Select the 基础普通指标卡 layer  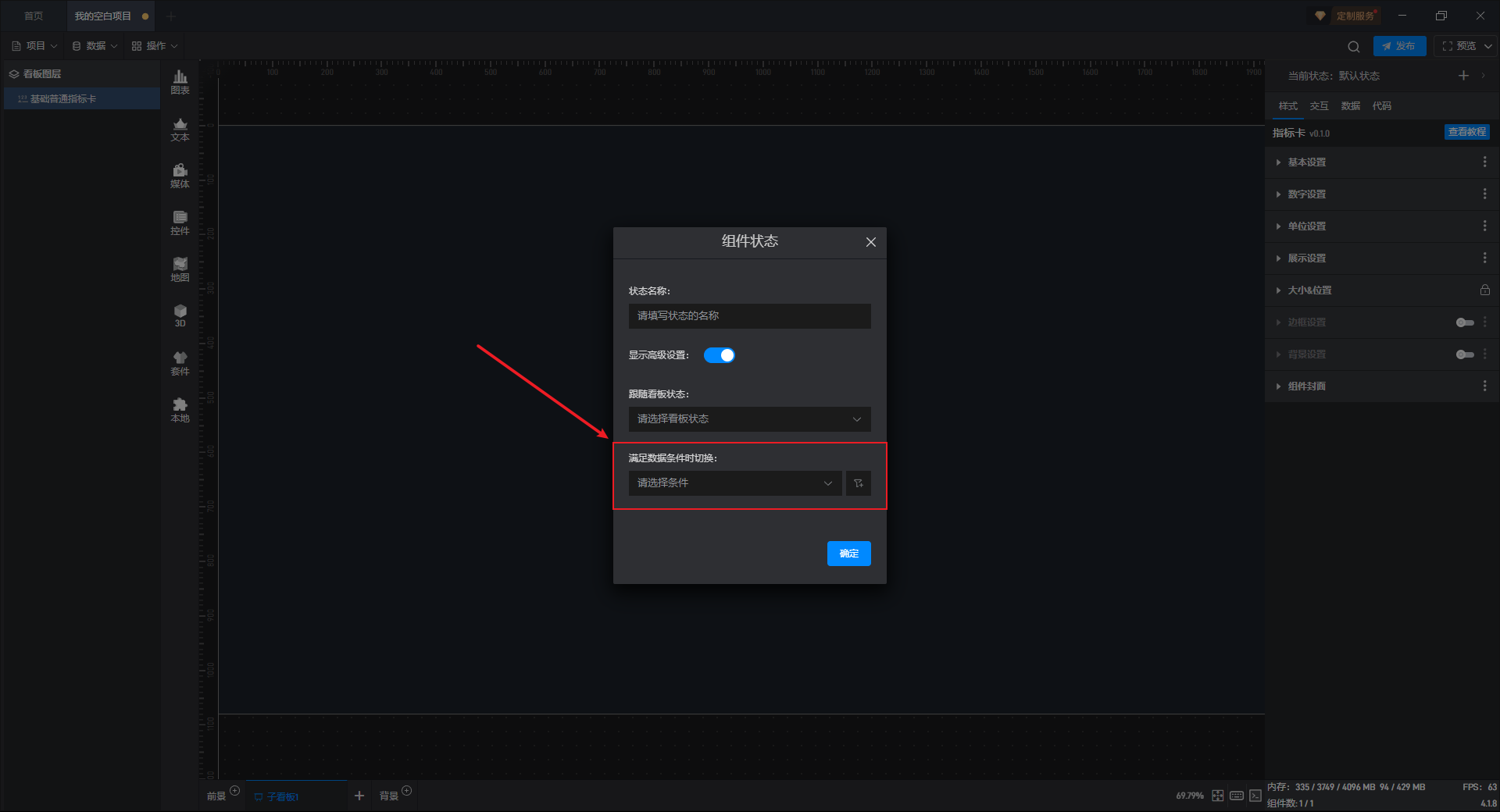coord(82,98)
